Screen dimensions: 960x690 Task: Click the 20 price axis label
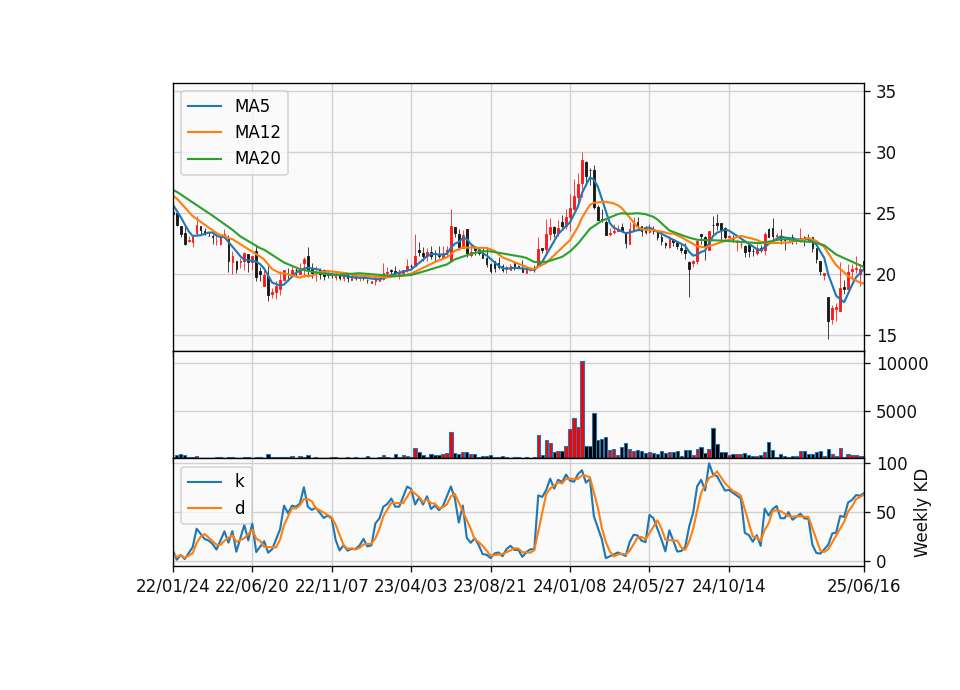point(885,275)
